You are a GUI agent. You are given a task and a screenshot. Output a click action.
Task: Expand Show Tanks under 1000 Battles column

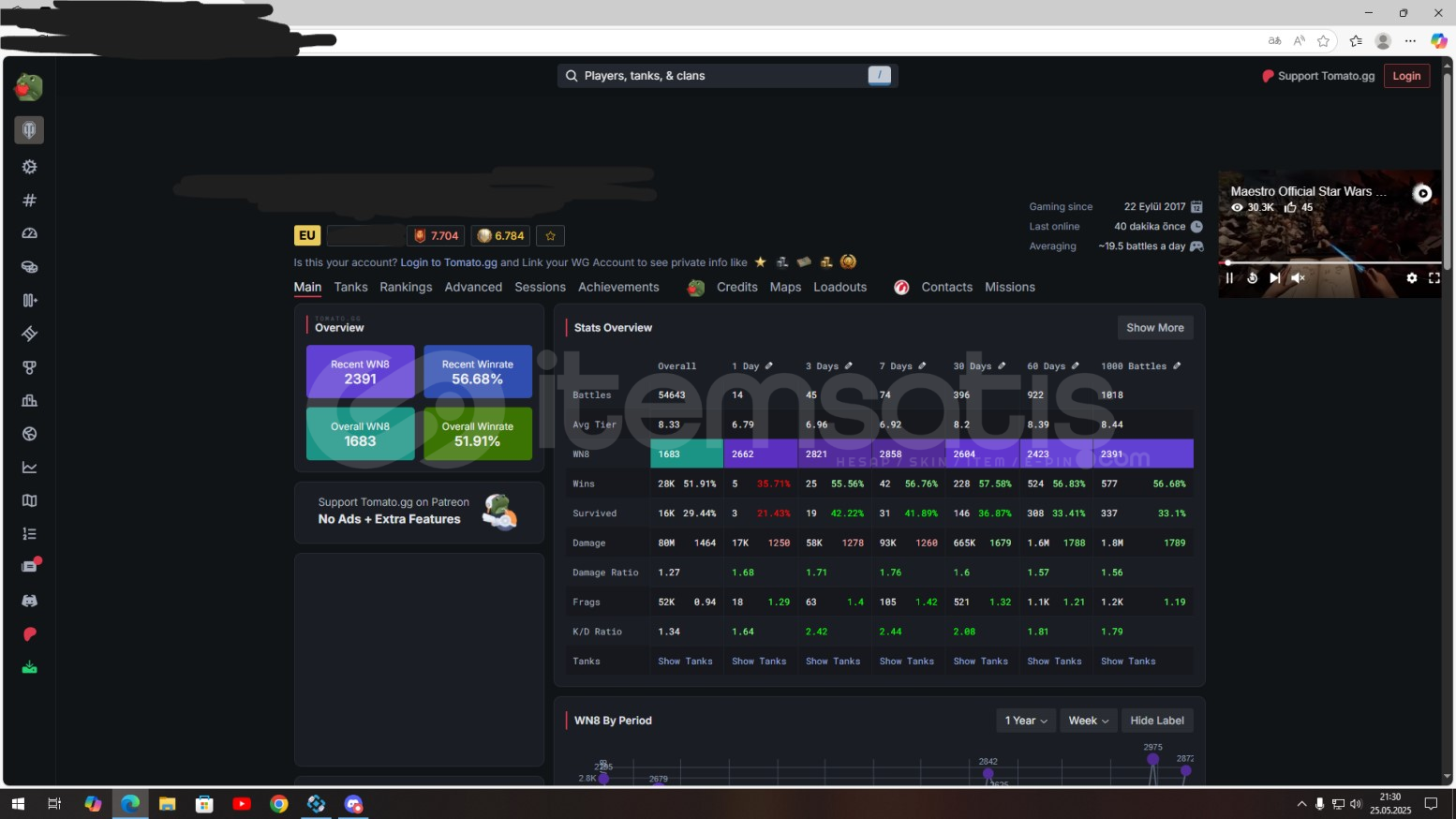click(x=1128, y=662)
